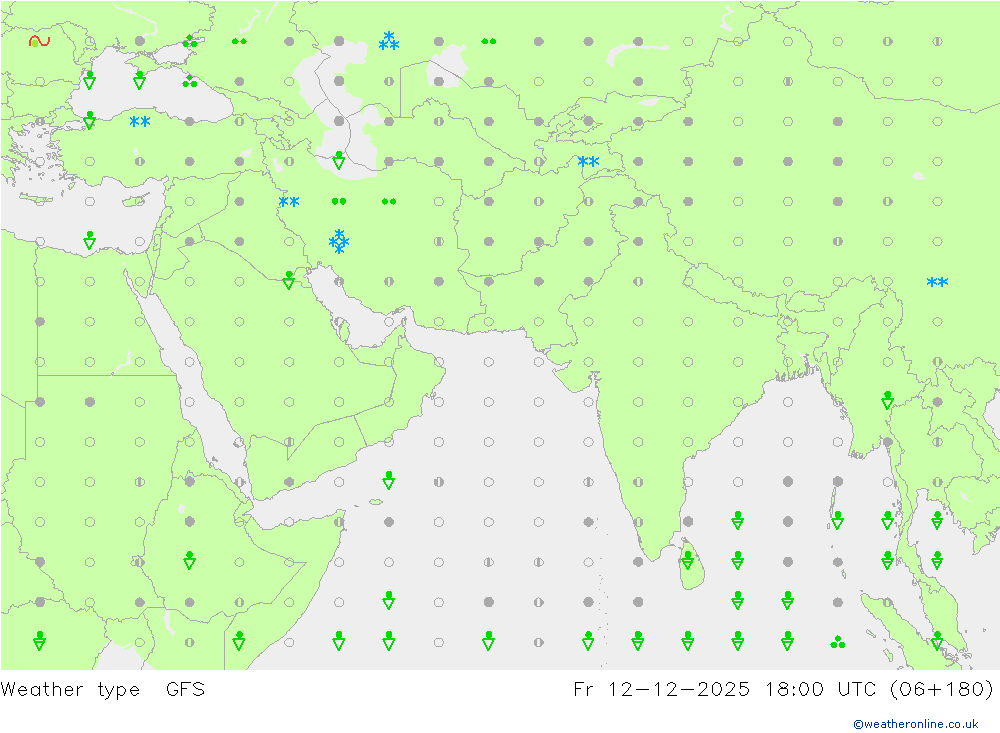The height and width of the screenshot is (733, 1000).
Task: Click the triple-snowflake symbol north of the Caspian
Action: pyautogui.click(x=389, y=41)
